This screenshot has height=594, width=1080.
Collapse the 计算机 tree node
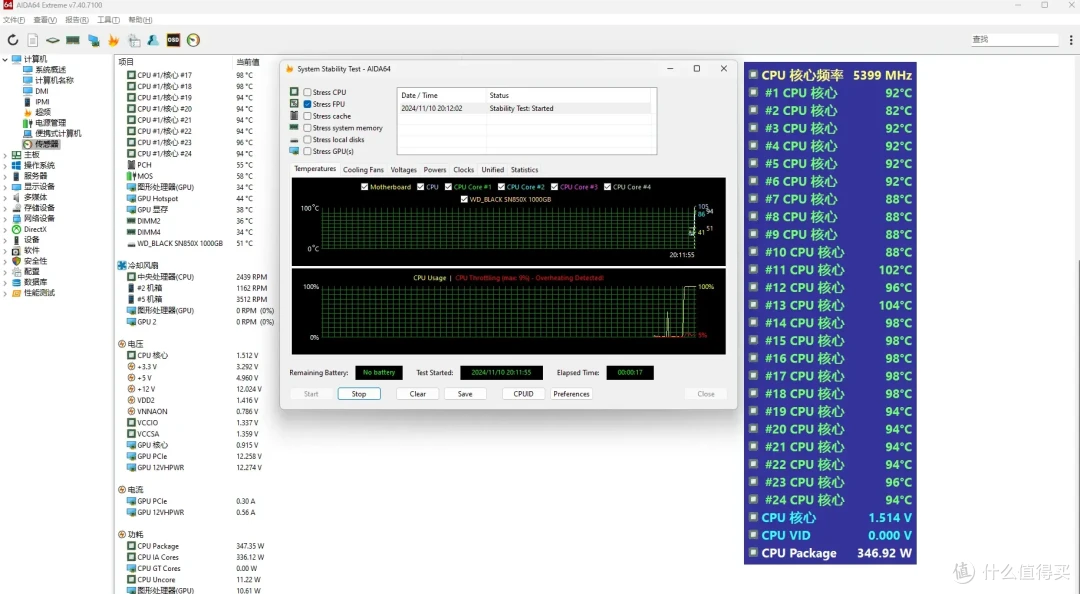tap(6, 59)
